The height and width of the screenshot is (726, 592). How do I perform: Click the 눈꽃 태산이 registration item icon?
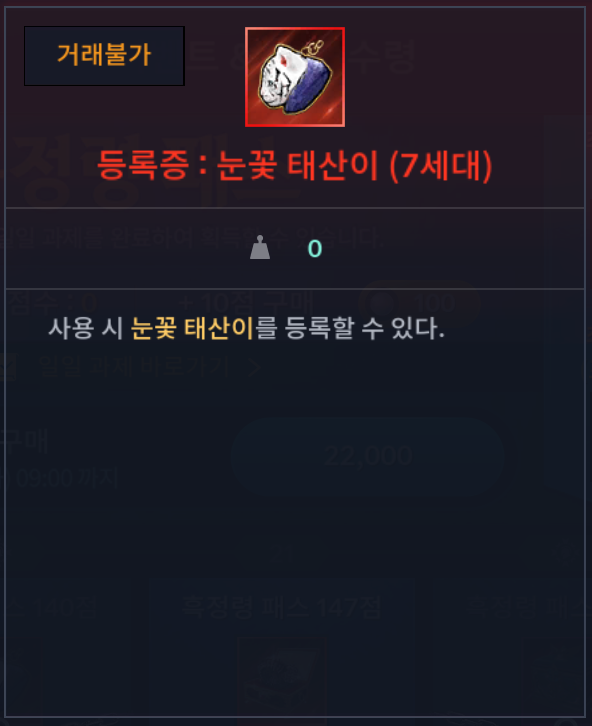(295, 77)
